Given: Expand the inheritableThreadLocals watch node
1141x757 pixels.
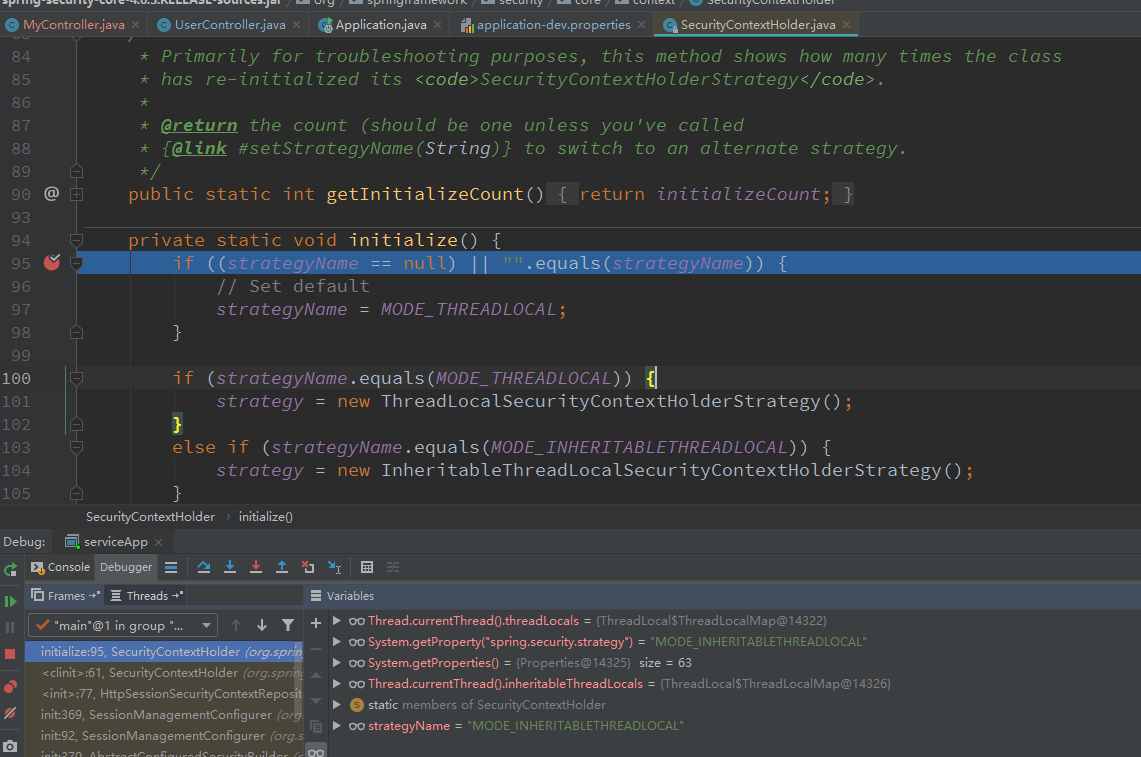Looking at the screenshot, I should 337,684.
